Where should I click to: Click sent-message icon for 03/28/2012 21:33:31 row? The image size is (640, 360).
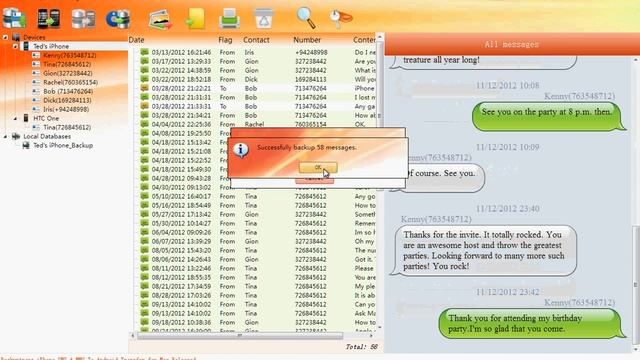point(144,106)
